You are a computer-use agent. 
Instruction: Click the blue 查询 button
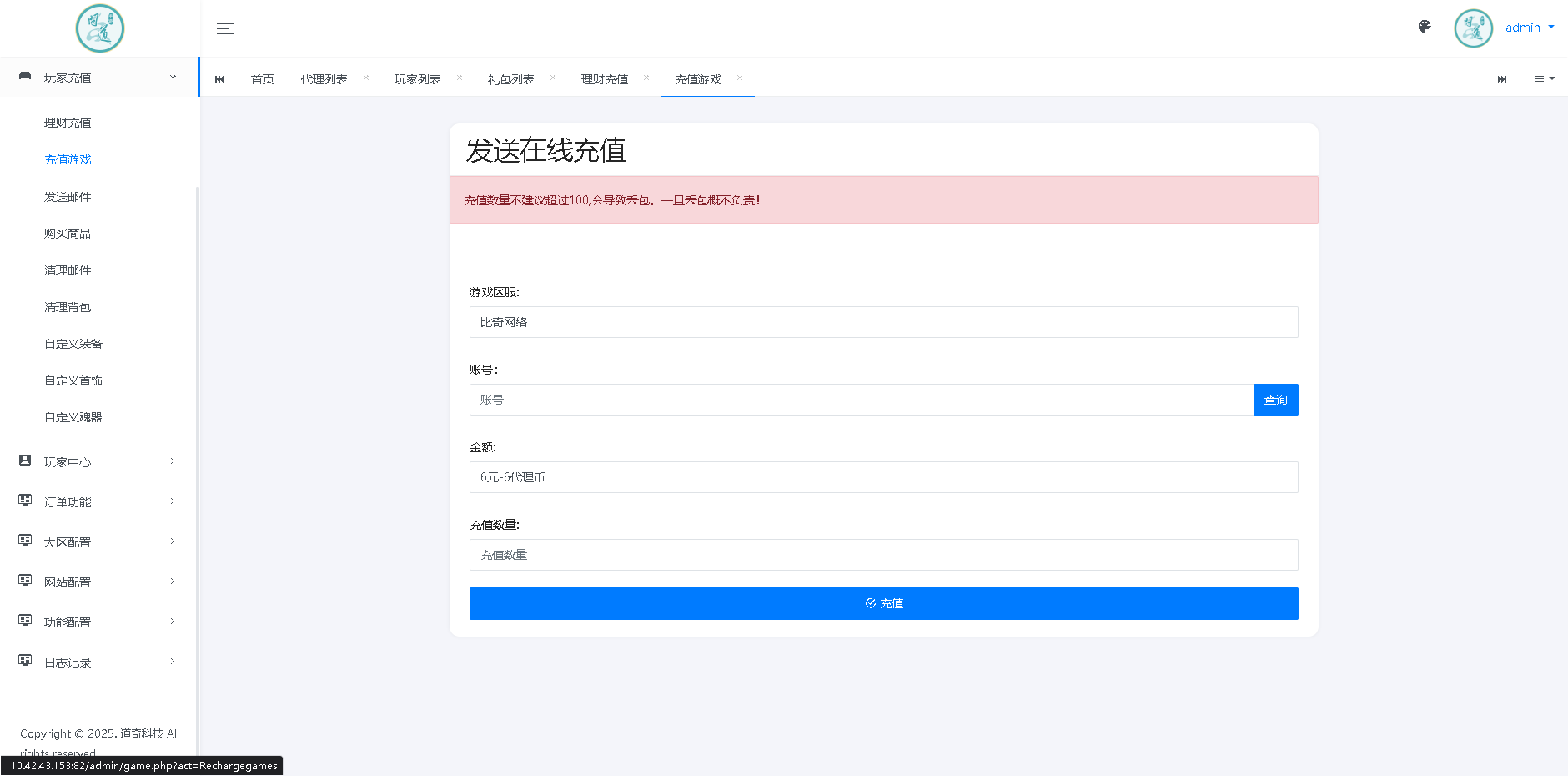[x=1275, y=399]
